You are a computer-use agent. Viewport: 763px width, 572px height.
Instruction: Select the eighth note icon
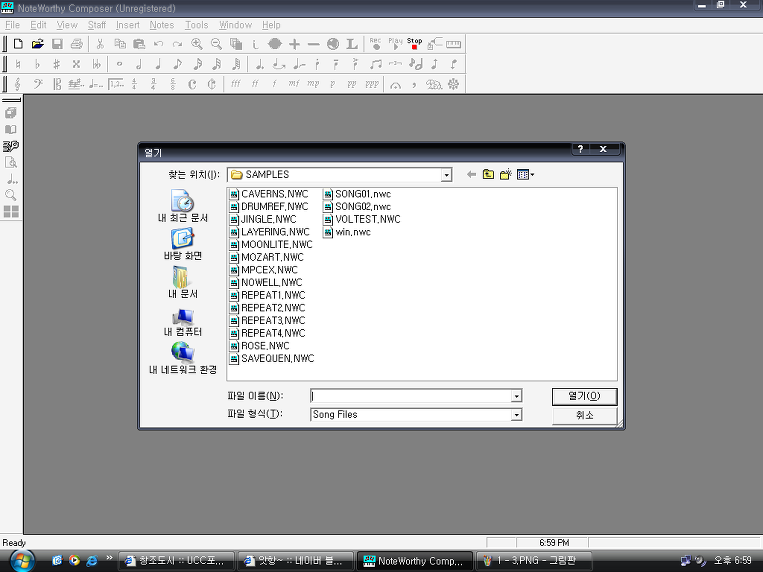tap(178, 64)
